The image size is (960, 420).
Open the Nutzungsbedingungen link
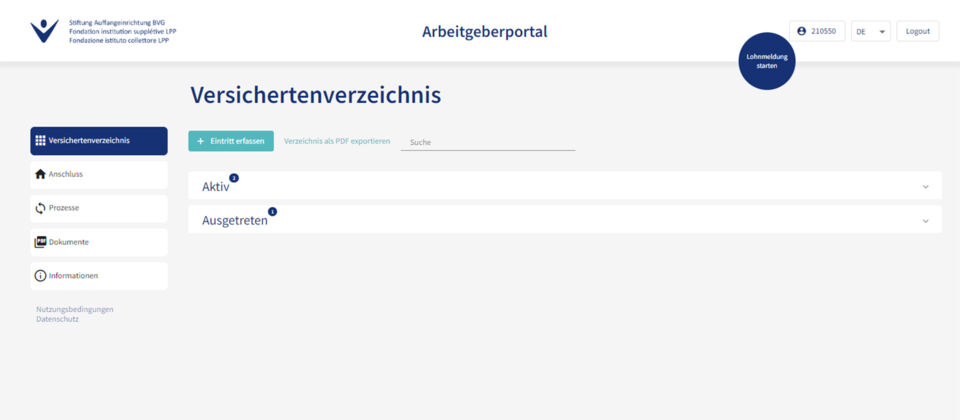(x=75, y=309)
